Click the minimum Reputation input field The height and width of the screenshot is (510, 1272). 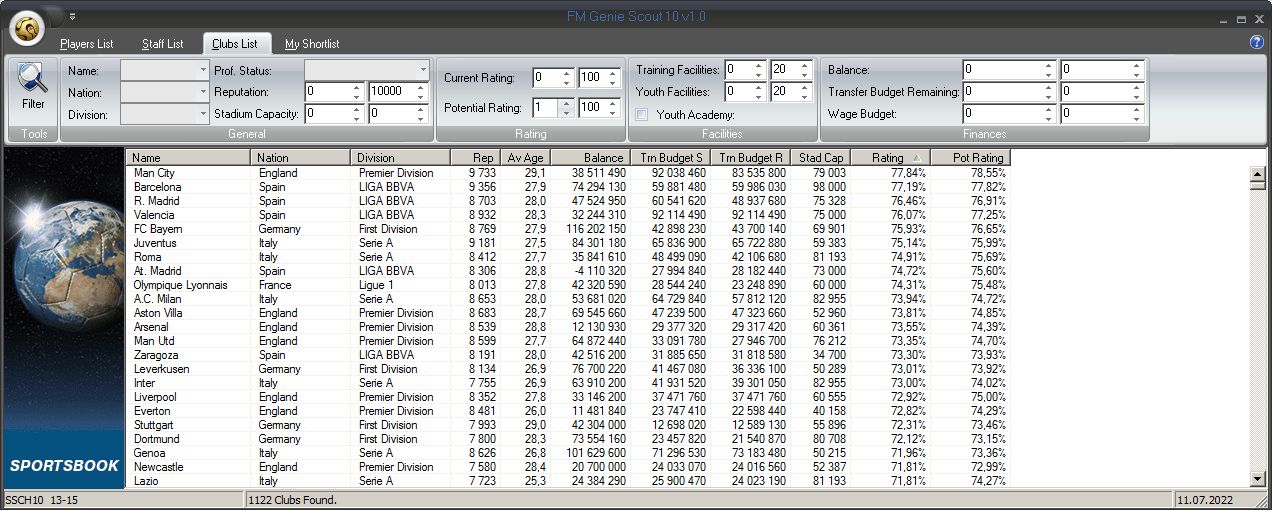328,92
